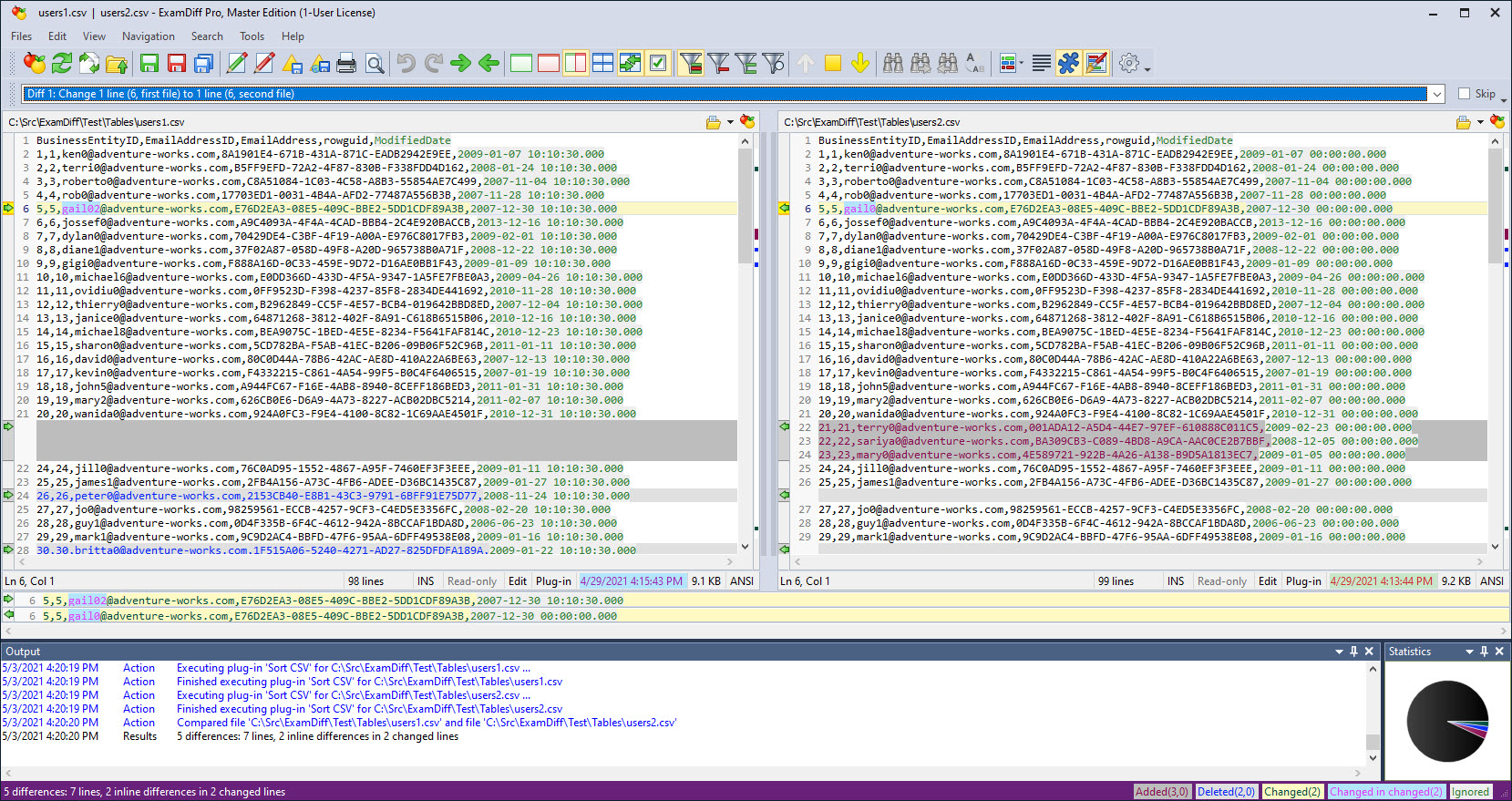Open the Tools menu

click(x=252, y=36)
